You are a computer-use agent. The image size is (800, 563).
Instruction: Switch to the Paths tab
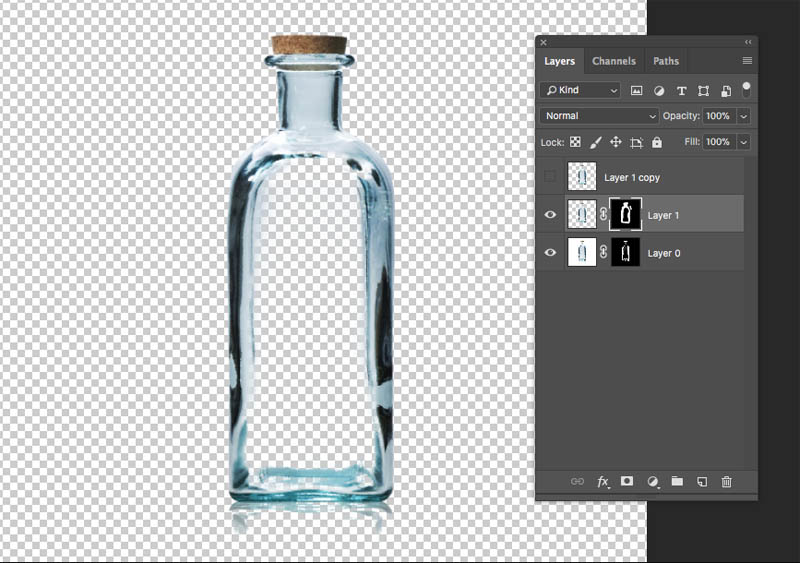[666, 61]
